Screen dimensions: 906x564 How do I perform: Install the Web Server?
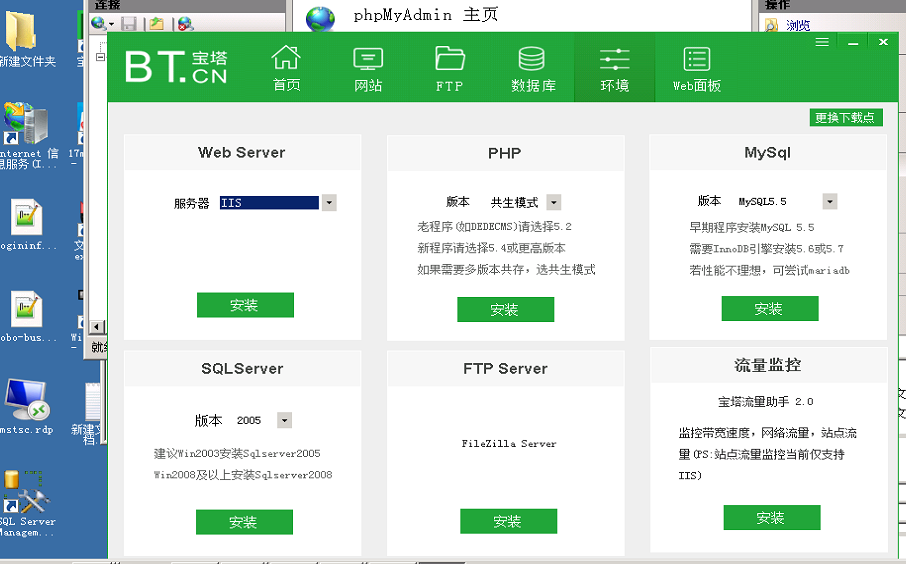tap(245, 305)
